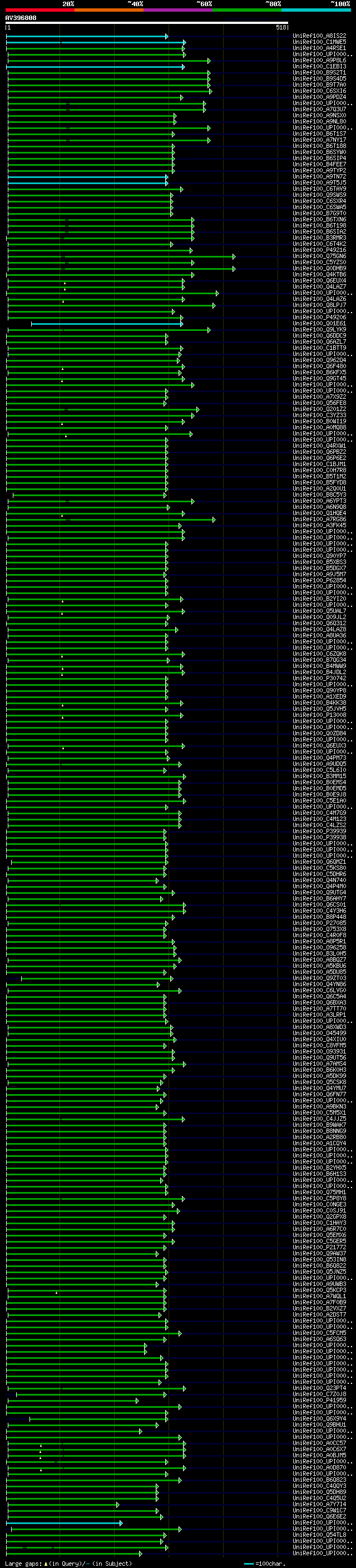This screenshot has width=356, height=1568.
Task: Open hit label UniRef100_C4M7G9
Action: pos(319,813)
